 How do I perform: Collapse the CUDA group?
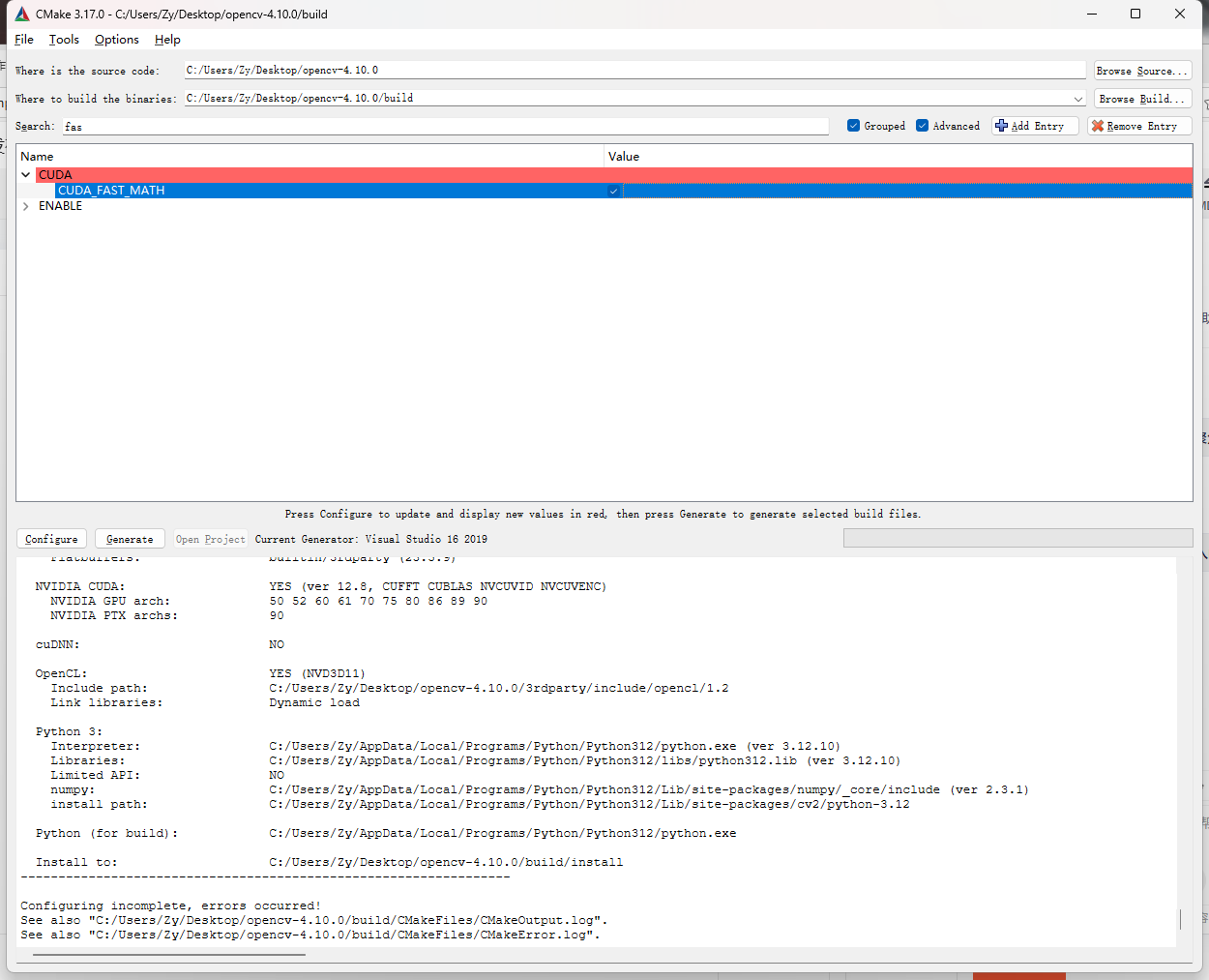[25, 175]
